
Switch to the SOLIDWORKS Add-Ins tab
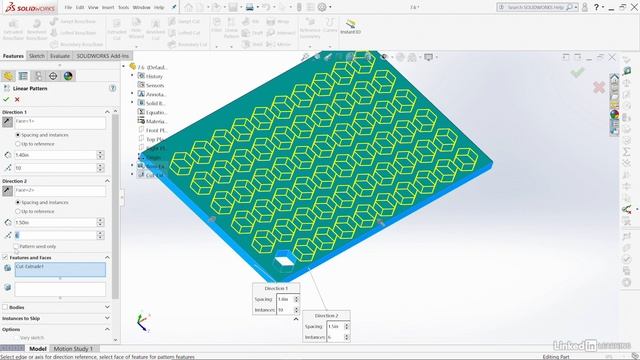[102, 56]
